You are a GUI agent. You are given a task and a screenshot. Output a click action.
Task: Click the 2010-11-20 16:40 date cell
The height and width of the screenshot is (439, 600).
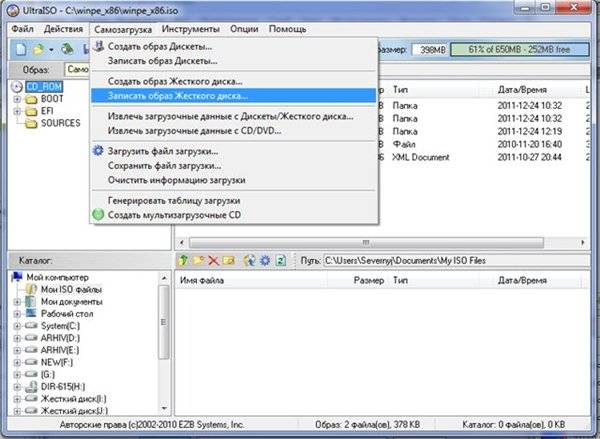[530, 144]
